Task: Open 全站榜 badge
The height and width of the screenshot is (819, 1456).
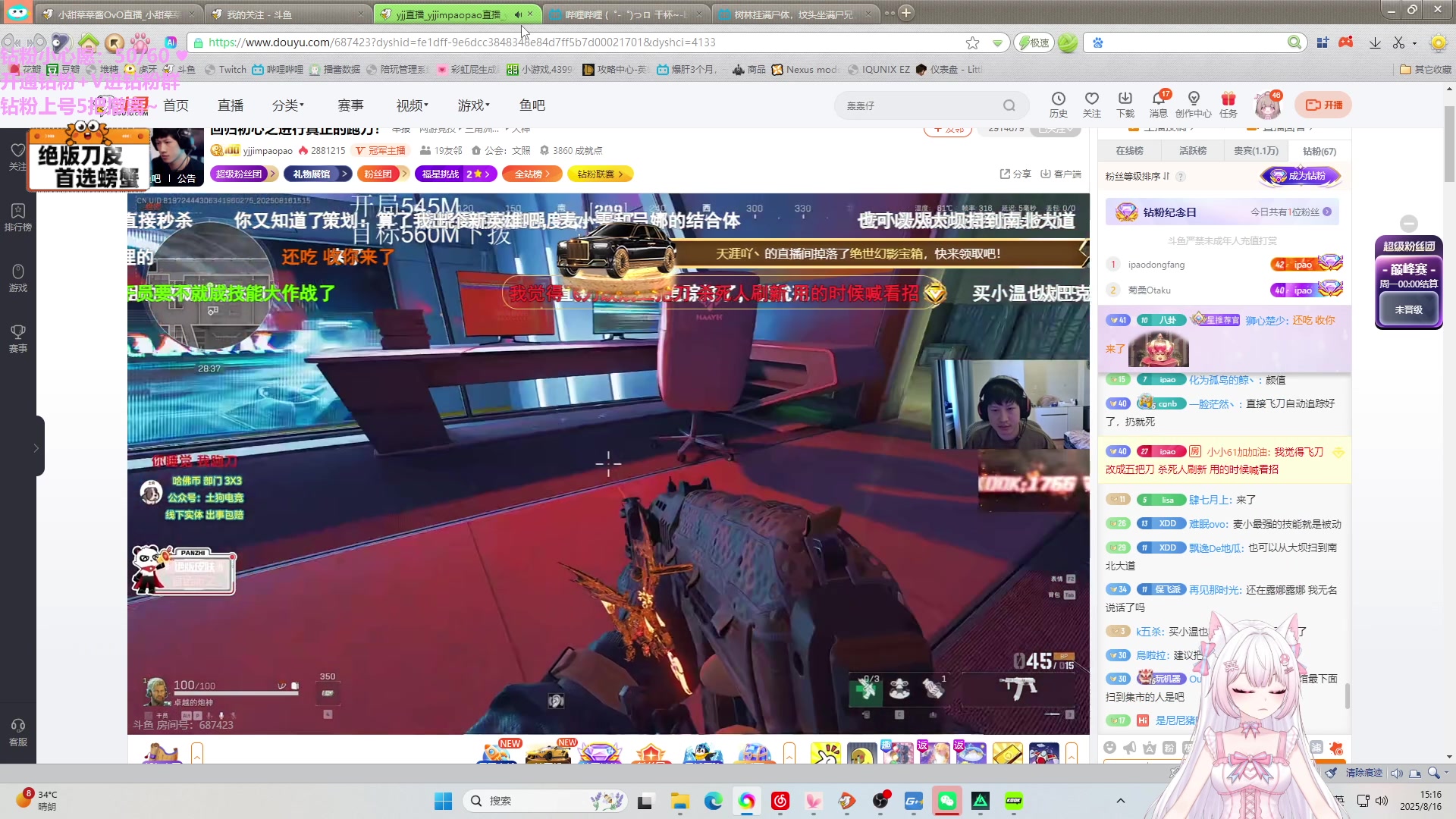Action: point(533,174)
